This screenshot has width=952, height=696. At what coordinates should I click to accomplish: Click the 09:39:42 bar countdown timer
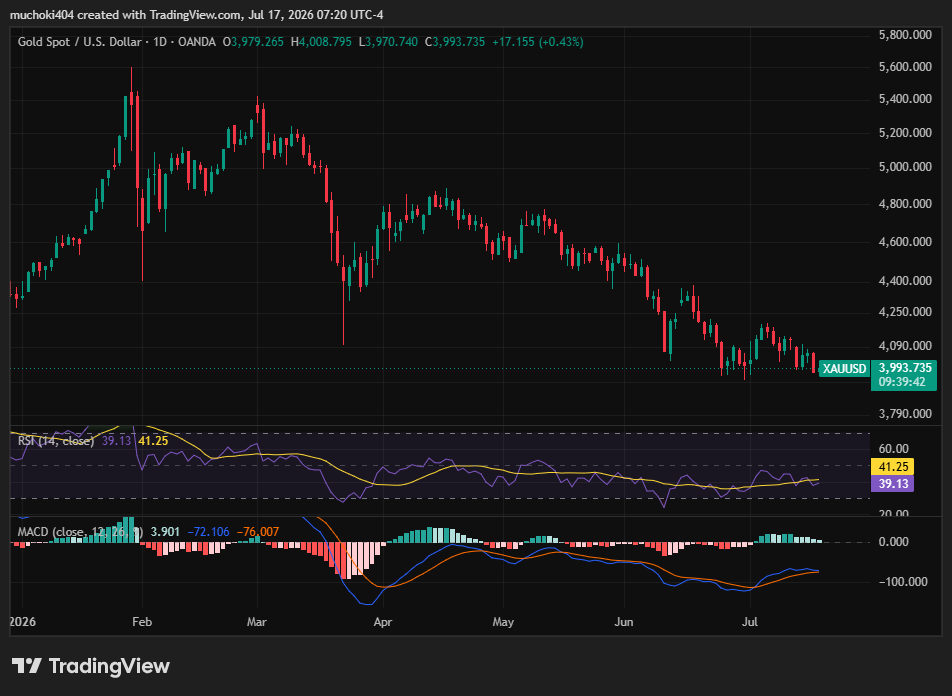tap(902, 382)
